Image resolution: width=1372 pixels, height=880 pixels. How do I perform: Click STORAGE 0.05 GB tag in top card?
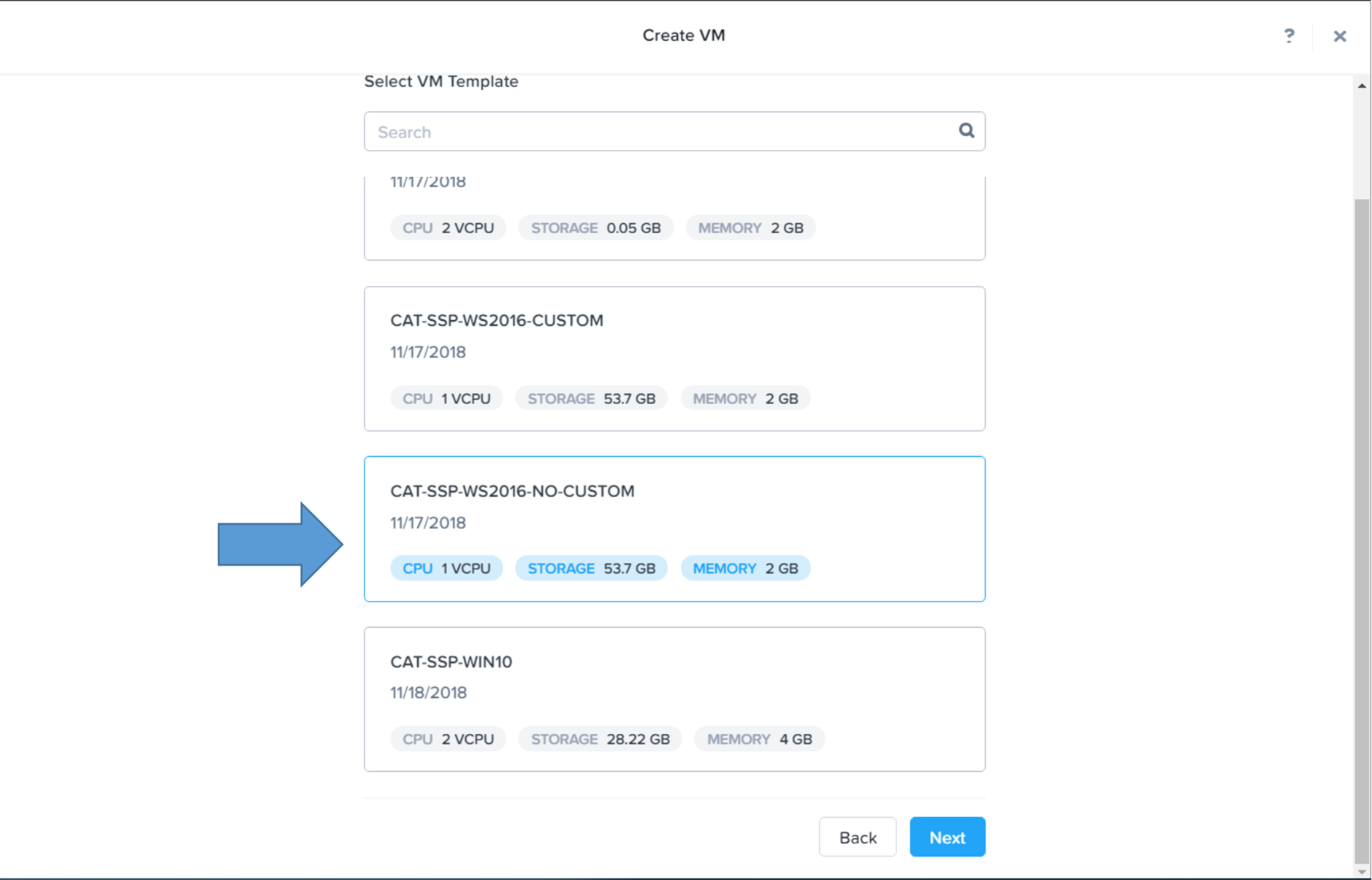pos(595,228)
